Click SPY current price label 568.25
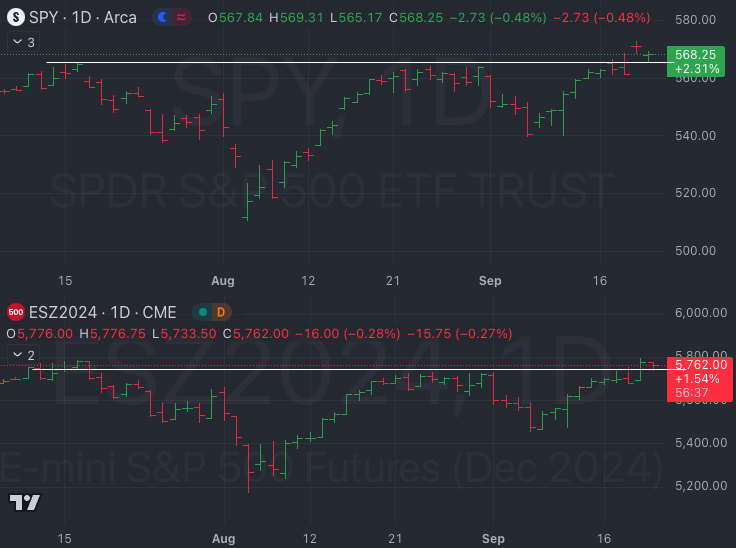Screen dimensions: 736x548 tap(696, 62)
